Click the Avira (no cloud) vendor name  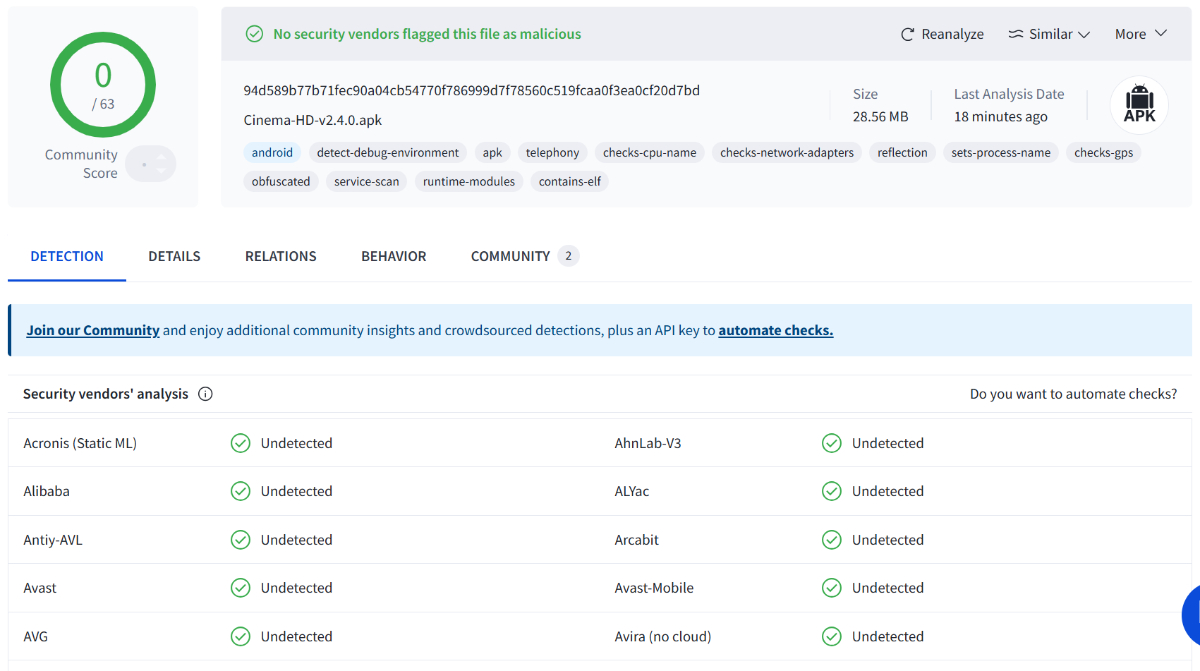[663, 636]
